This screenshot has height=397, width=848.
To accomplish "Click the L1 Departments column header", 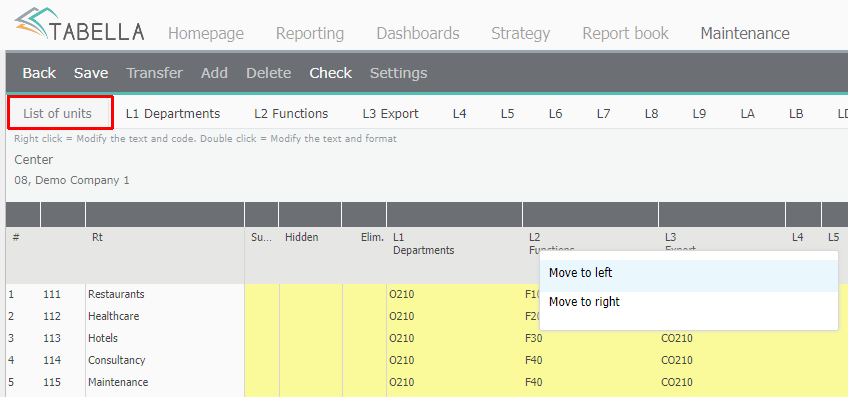I will 423,244.
